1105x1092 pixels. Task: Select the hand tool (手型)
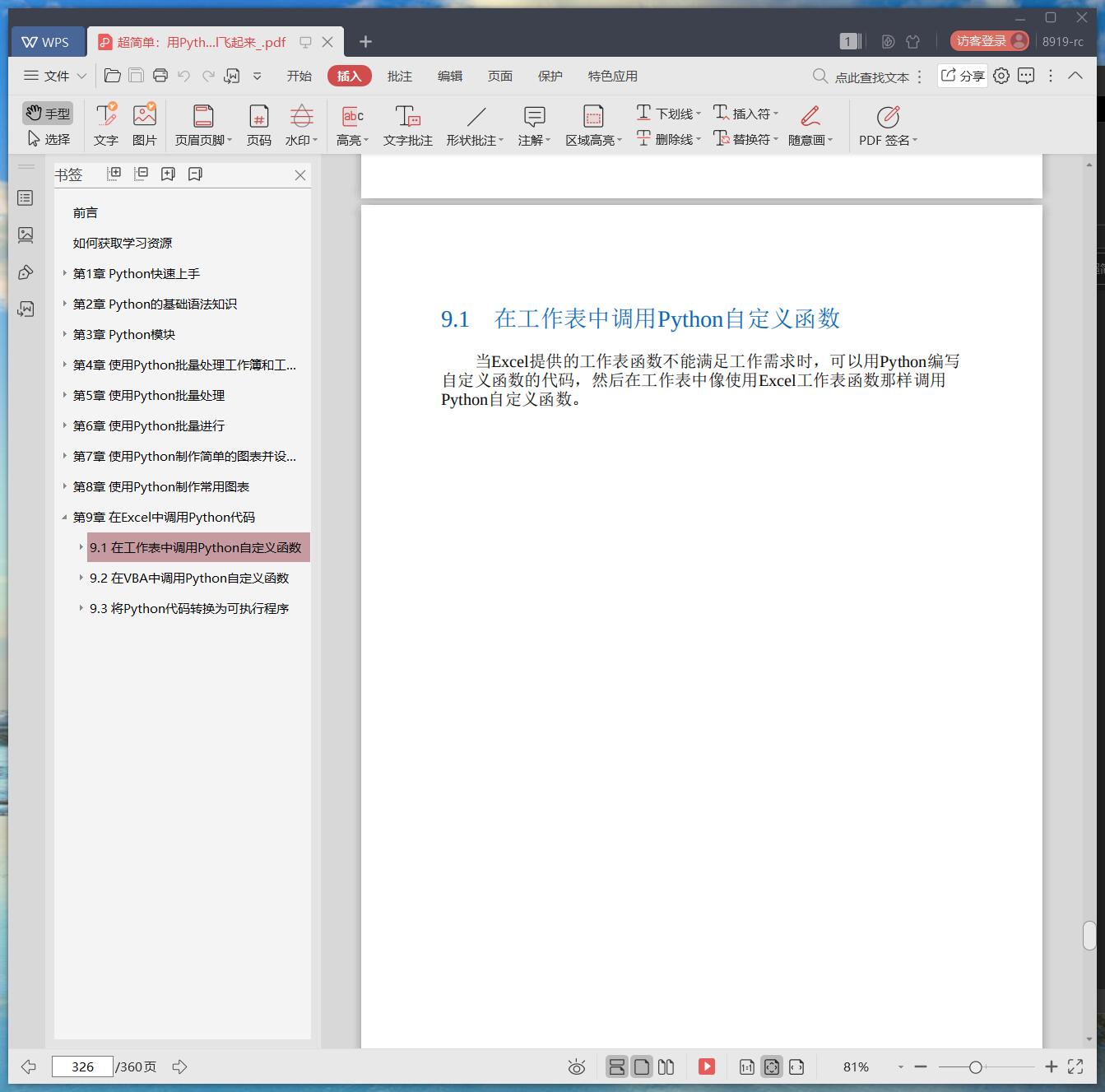point(48,114)
